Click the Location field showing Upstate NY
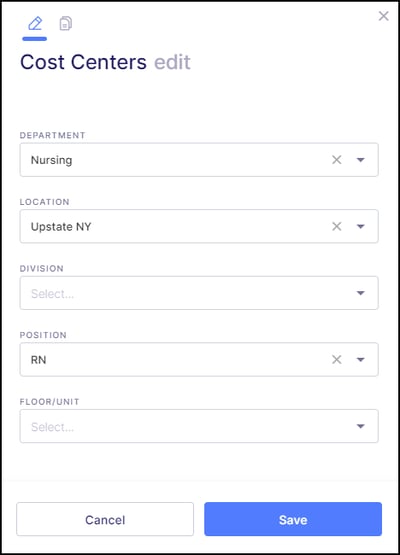This screenshot has height=555, width=400. 199,226
